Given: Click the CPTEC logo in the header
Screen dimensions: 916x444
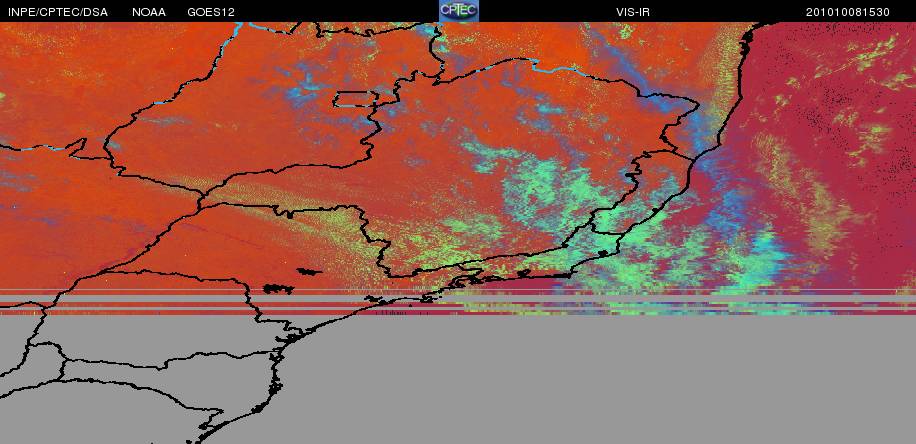Looking at the screenshot, I should pyautogui.click(x=459, y=11).
